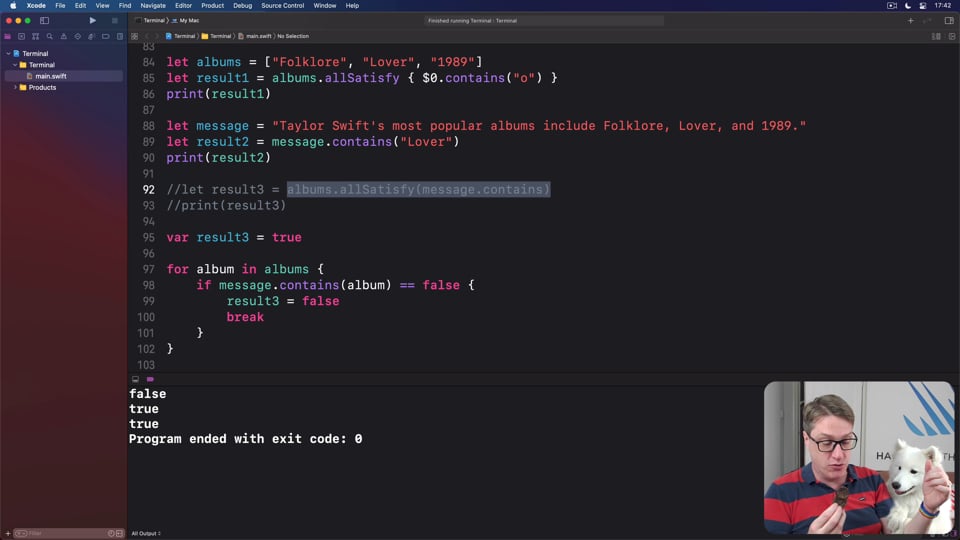Open Control Center in the menu bar
The width and height of the screenshot is (960, 540).
coord(923,6)
